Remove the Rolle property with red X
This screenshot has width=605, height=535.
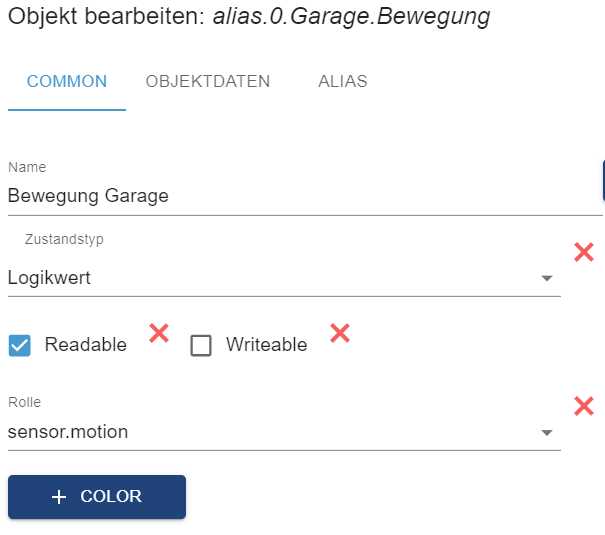click(584, 406)
